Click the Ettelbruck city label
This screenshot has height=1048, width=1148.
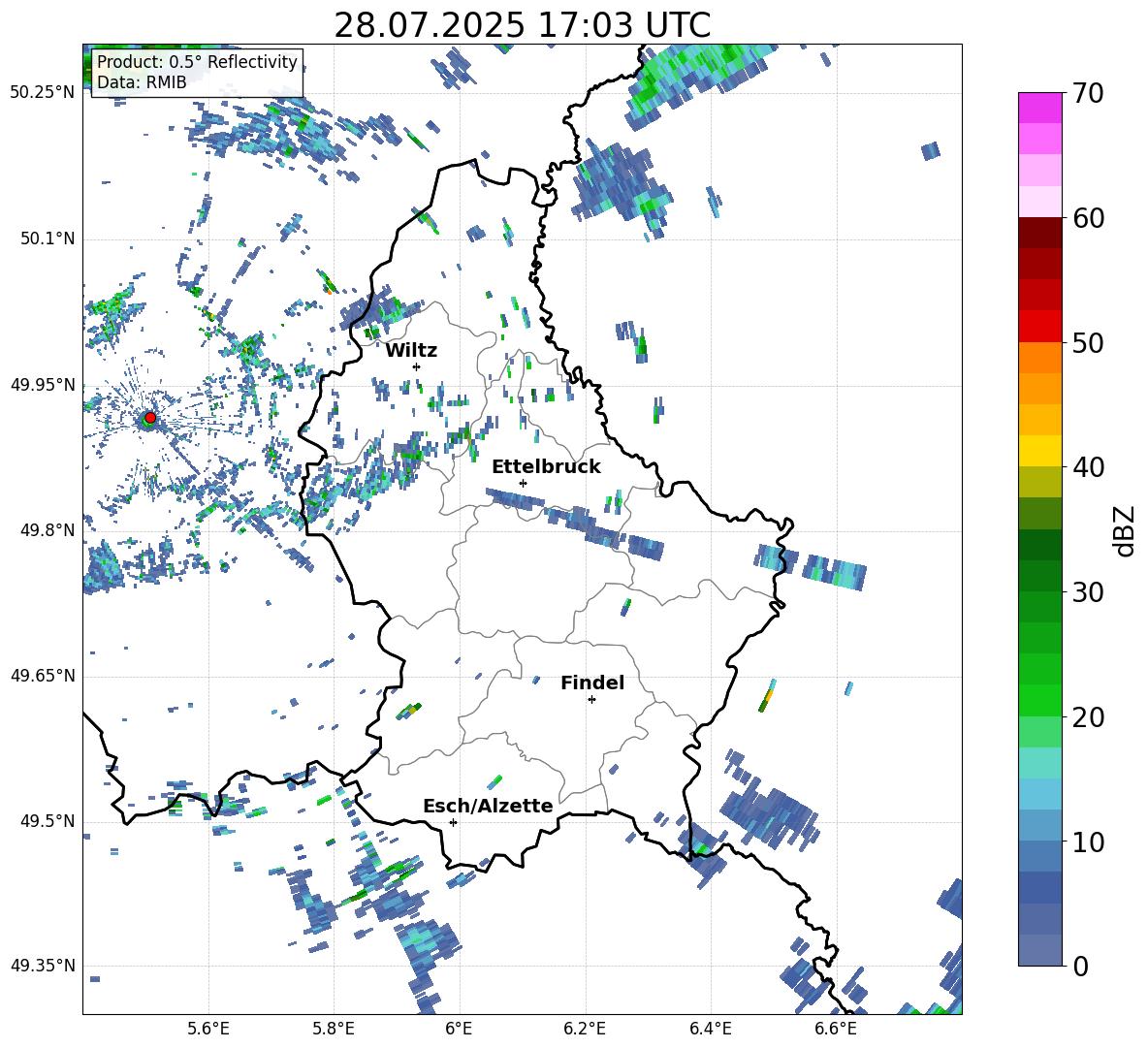546,467
